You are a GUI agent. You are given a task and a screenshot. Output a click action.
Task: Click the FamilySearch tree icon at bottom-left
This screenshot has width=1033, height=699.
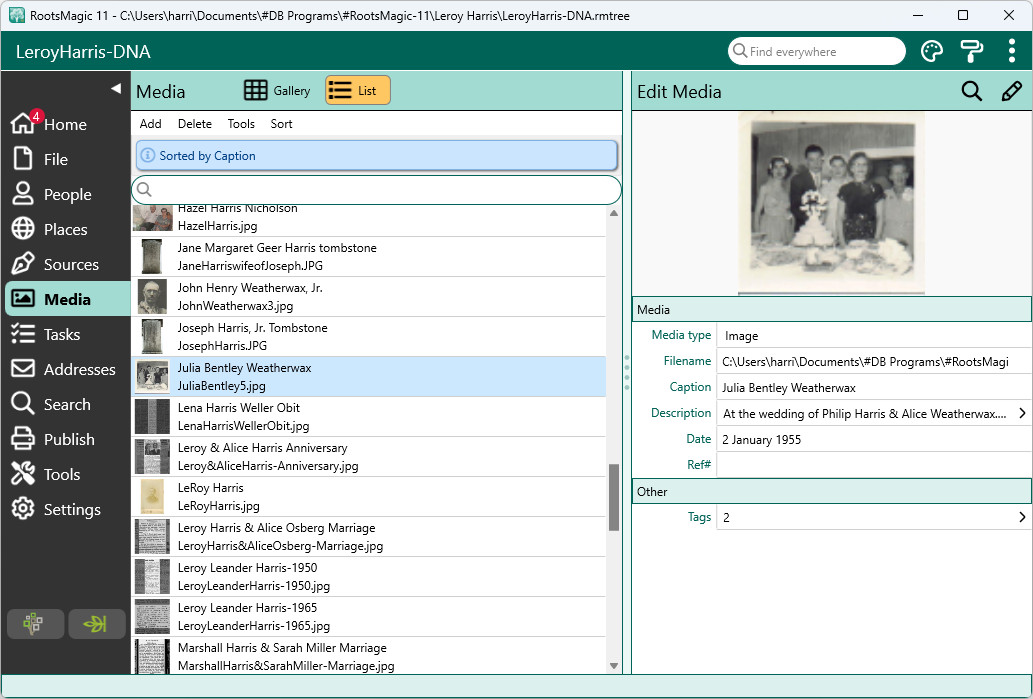(x=36, y=623)
